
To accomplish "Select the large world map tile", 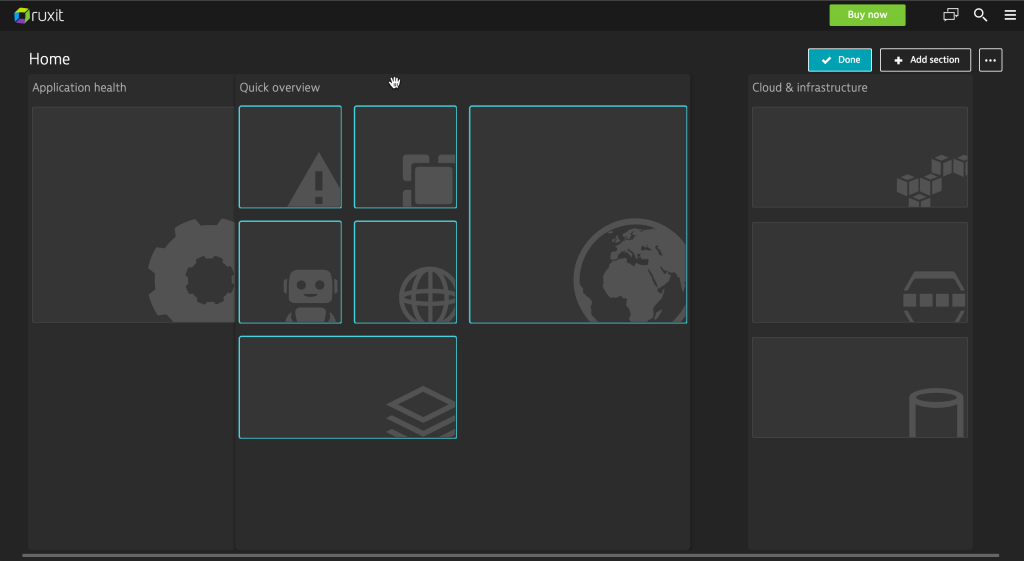I will (578, 214).
